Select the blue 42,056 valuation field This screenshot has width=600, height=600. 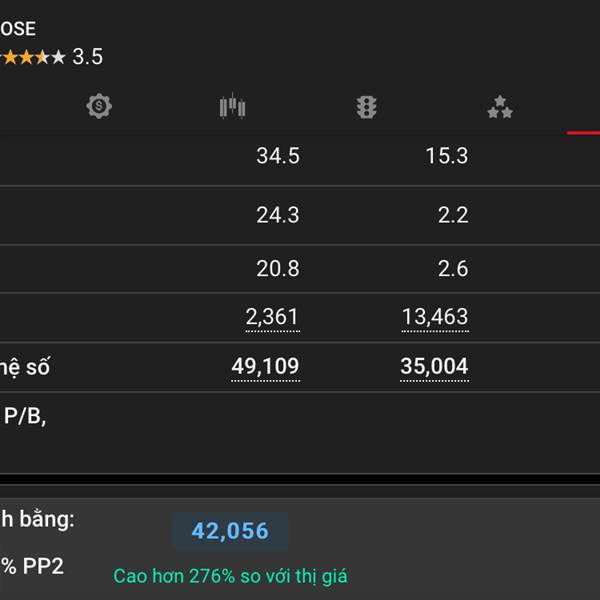[230, 531]
